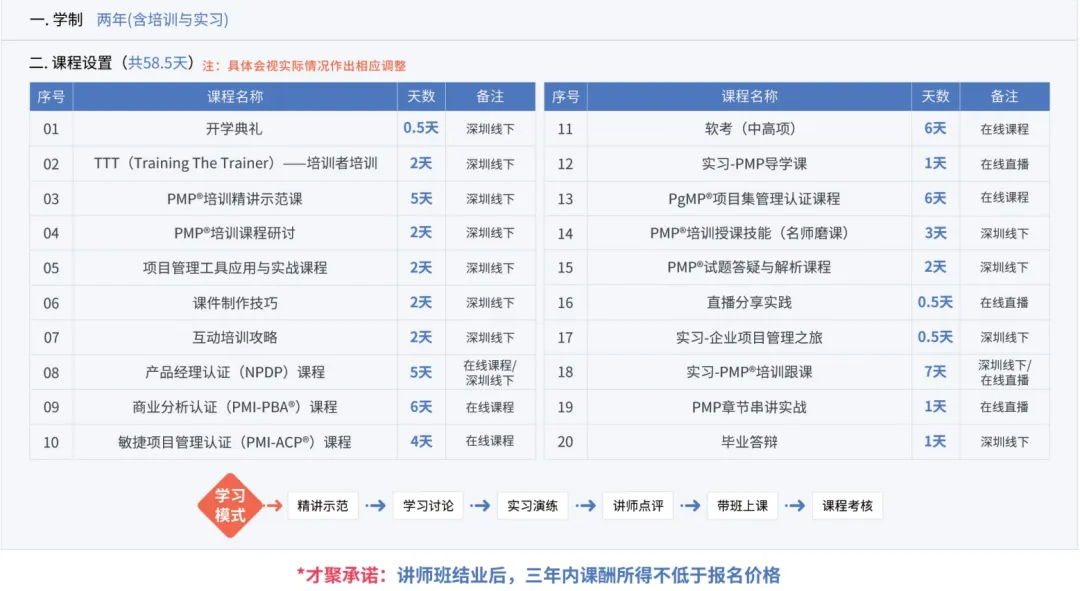Select the 学习讨论 step box
Screen dimensions: 1080x591
428,506
